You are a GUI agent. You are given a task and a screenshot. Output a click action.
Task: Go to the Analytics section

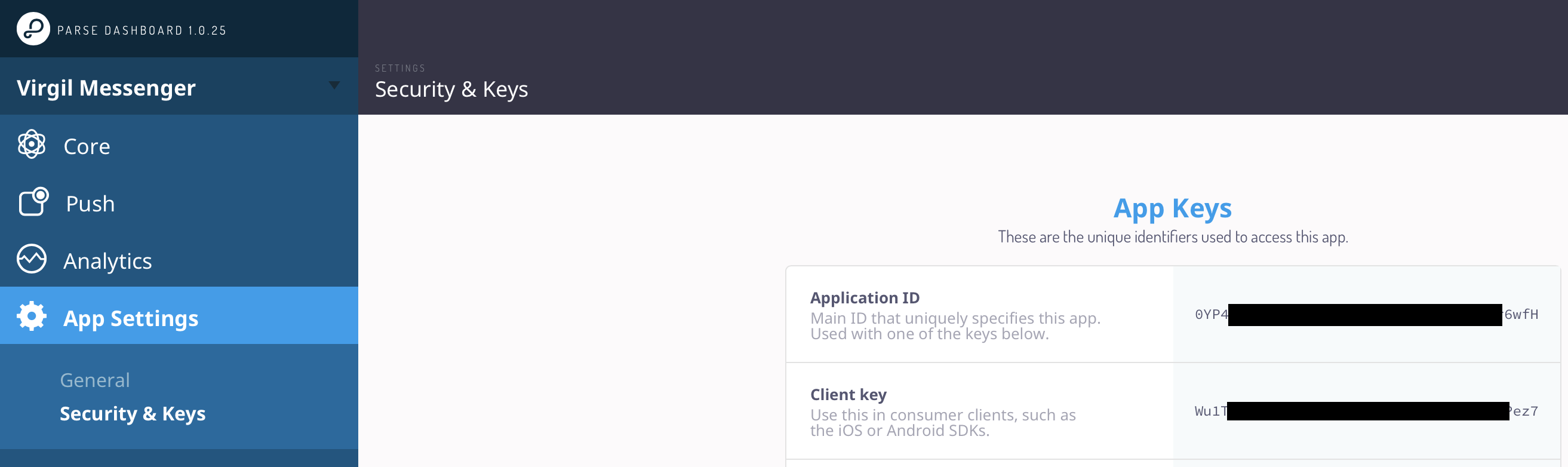click(179, 259)
